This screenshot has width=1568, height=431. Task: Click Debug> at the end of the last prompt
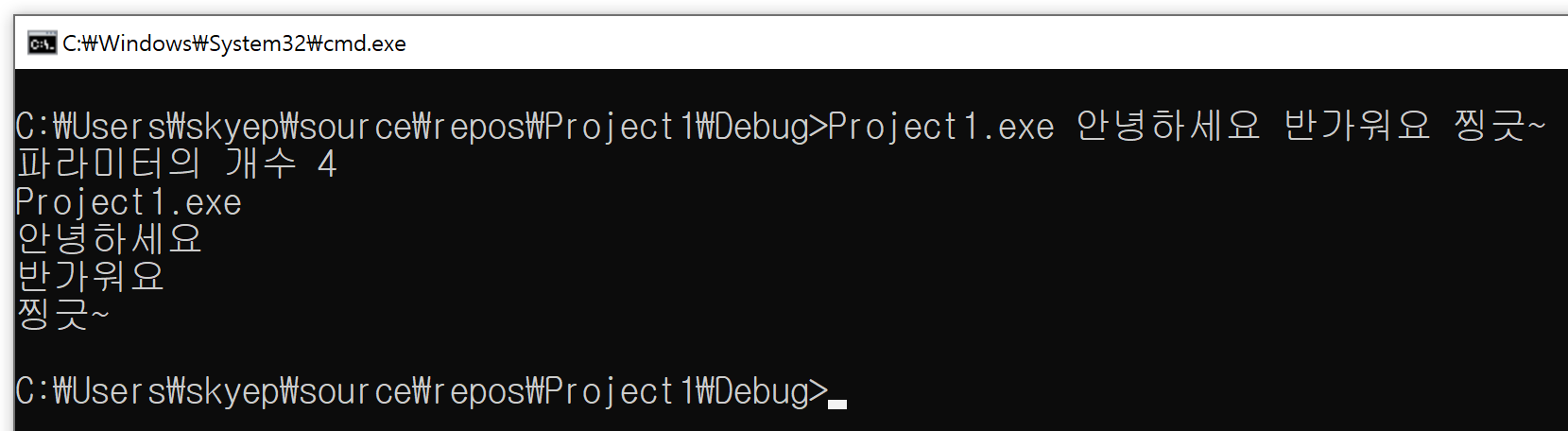771,391
